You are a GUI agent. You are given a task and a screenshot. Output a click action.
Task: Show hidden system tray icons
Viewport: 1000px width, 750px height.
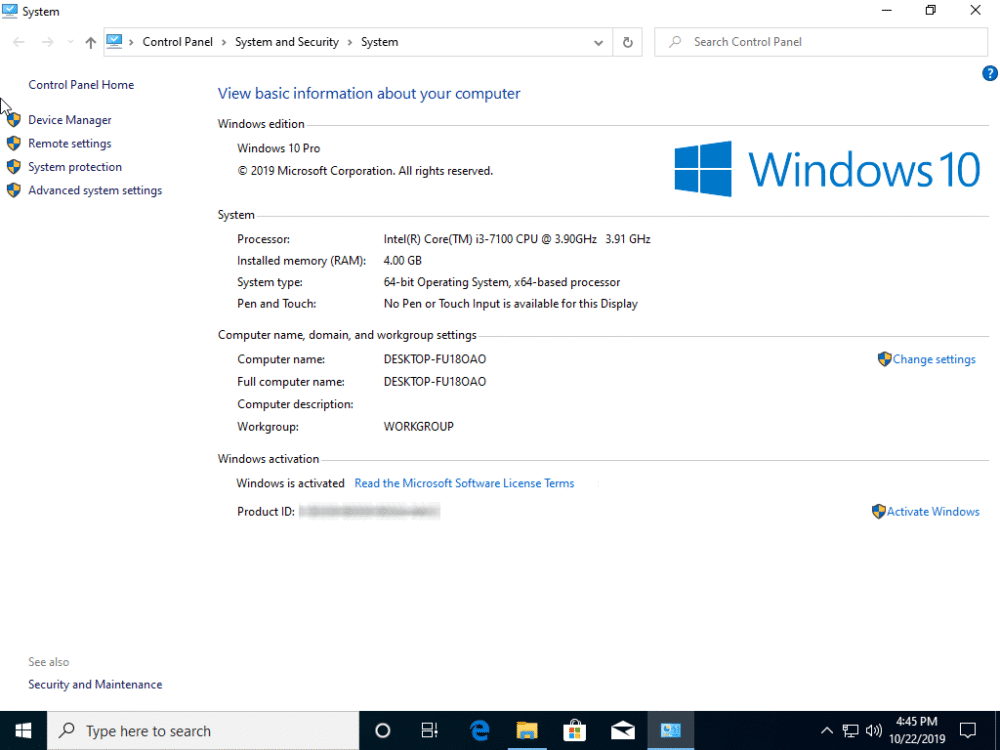pyautogui.click(x=827, y=730)
